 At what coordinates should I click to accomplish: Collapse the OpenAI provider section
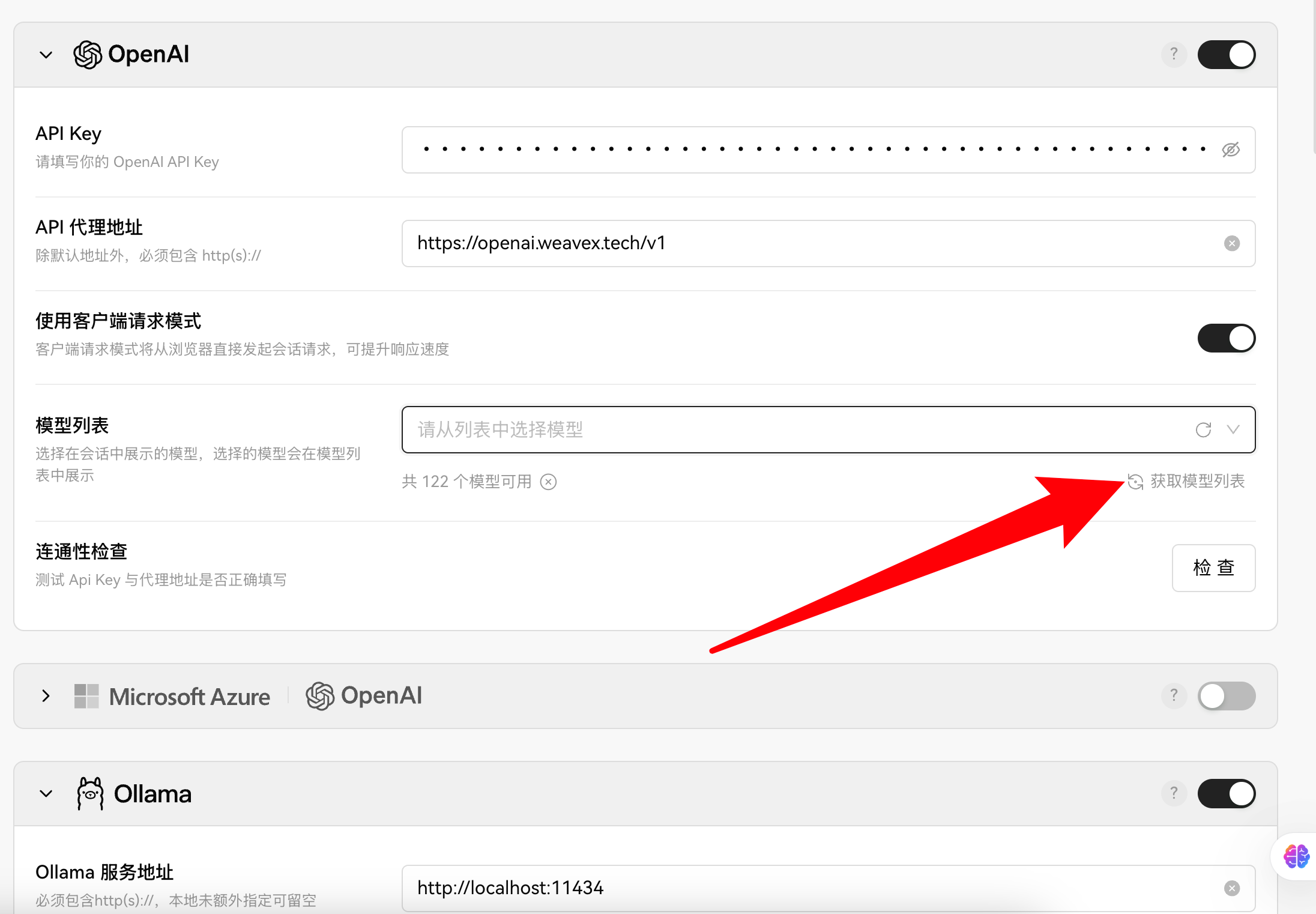(x=46, y=55)
